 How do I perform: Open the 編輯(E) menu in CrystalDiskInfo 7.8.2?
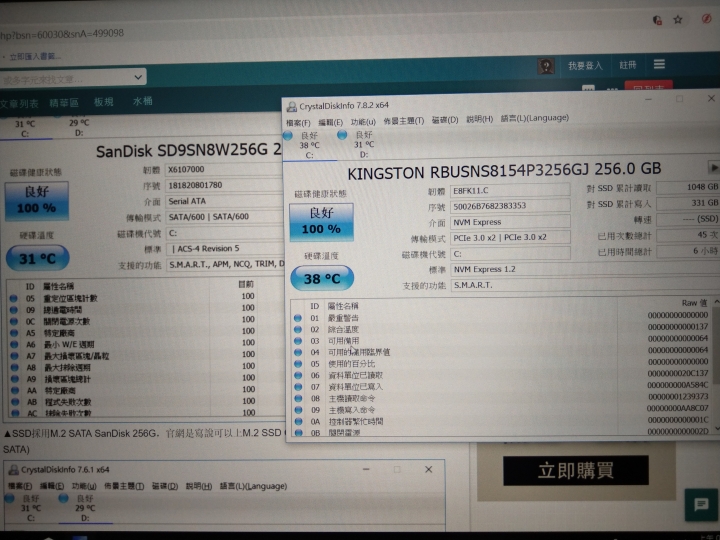331,122
